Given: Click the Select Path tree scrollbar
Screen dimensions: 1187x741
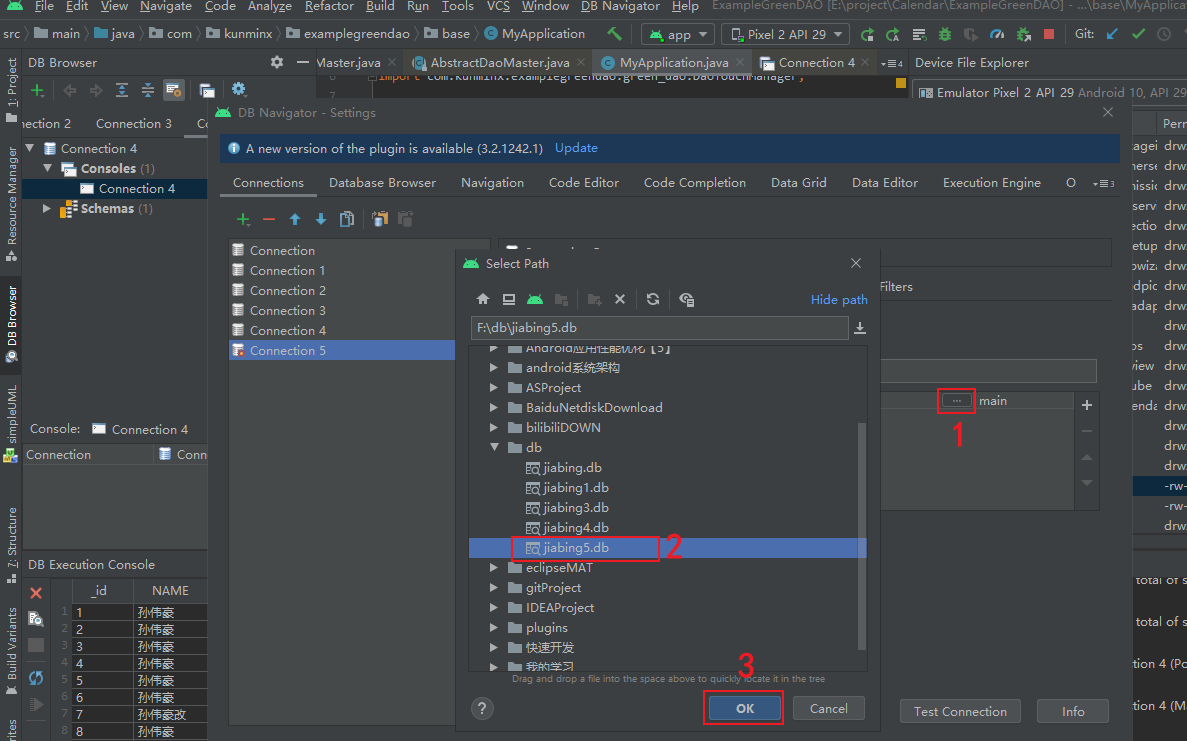Looking at the screenshot, I should coord(861,535).
